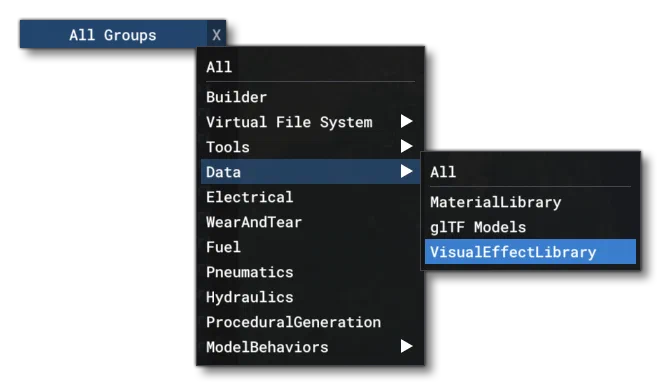Expand the ModelBehaviors submenu arrow
Viewport: 661px width, 386px height.
coord(406,346)
